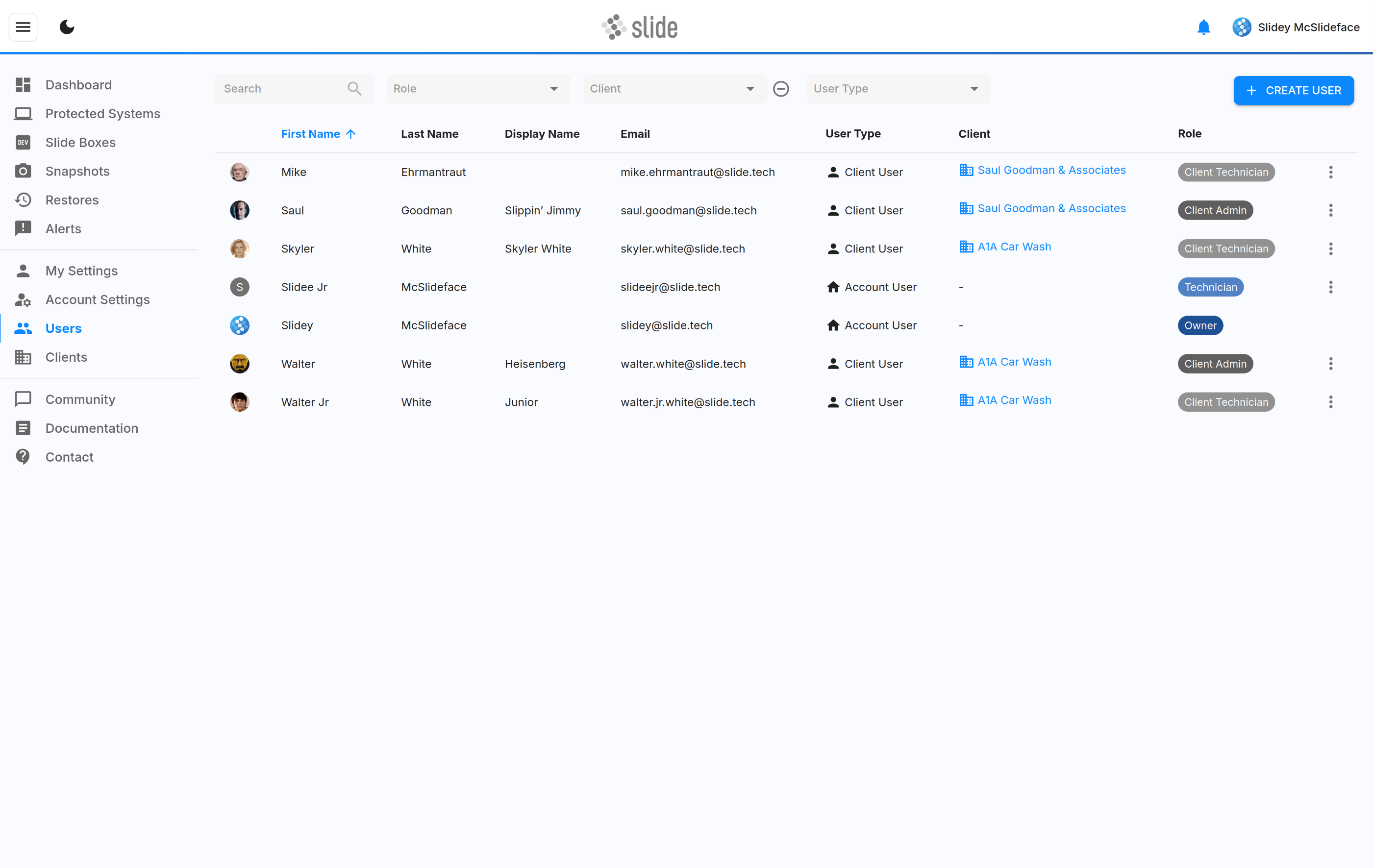Open the three-dot menu for Walter White
The width and height of the screenshot is (1373, 868).
pyautogui.click(x=1330, y=364)
